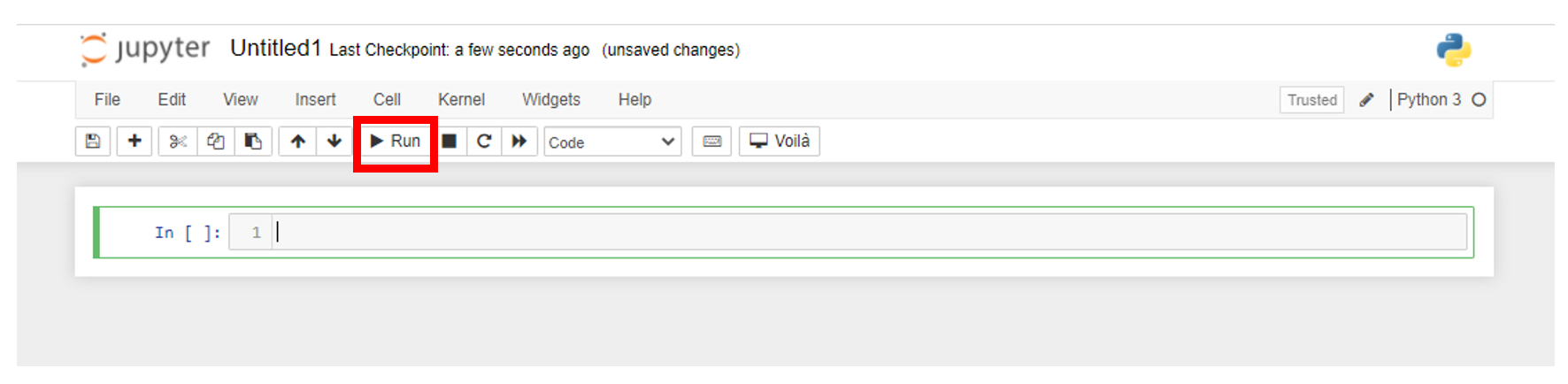Viewport: 1568px width, 384px height.
Task: Click the Trusted notebook indicator
Action: 1311,100
